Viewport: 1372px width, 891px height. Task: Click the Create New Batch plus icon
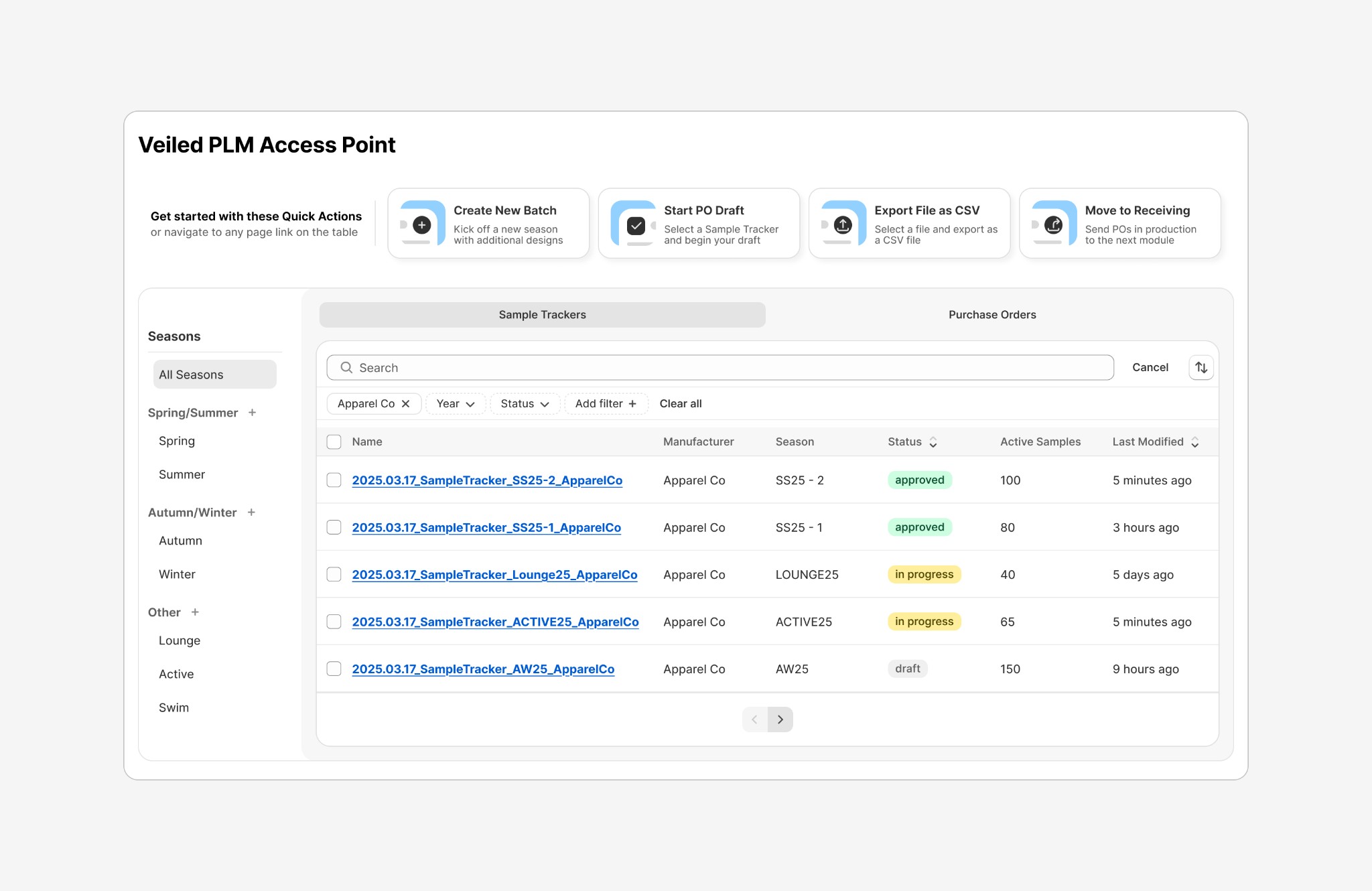422,225
